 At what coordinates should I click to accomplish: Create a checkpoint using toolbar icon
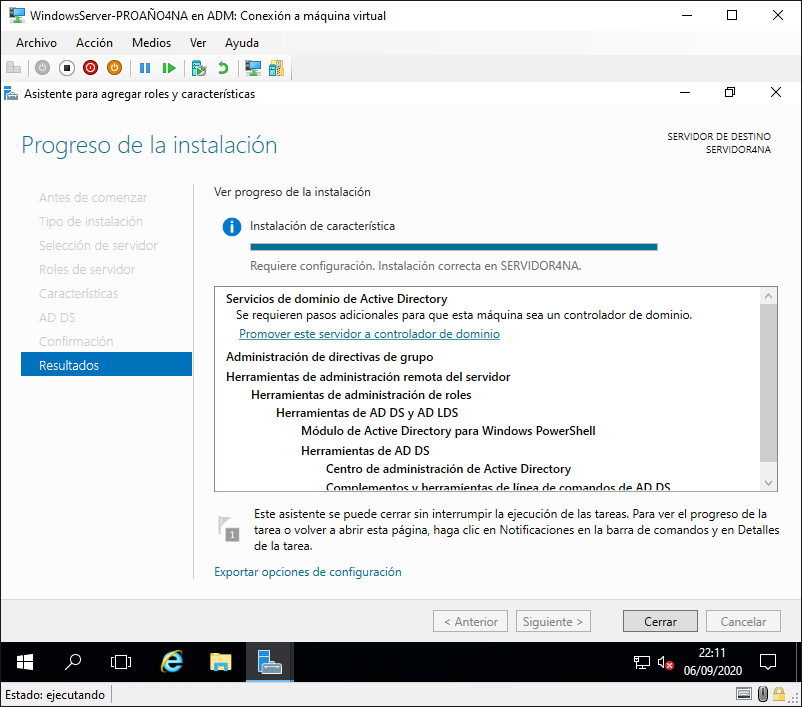(198, 68)
